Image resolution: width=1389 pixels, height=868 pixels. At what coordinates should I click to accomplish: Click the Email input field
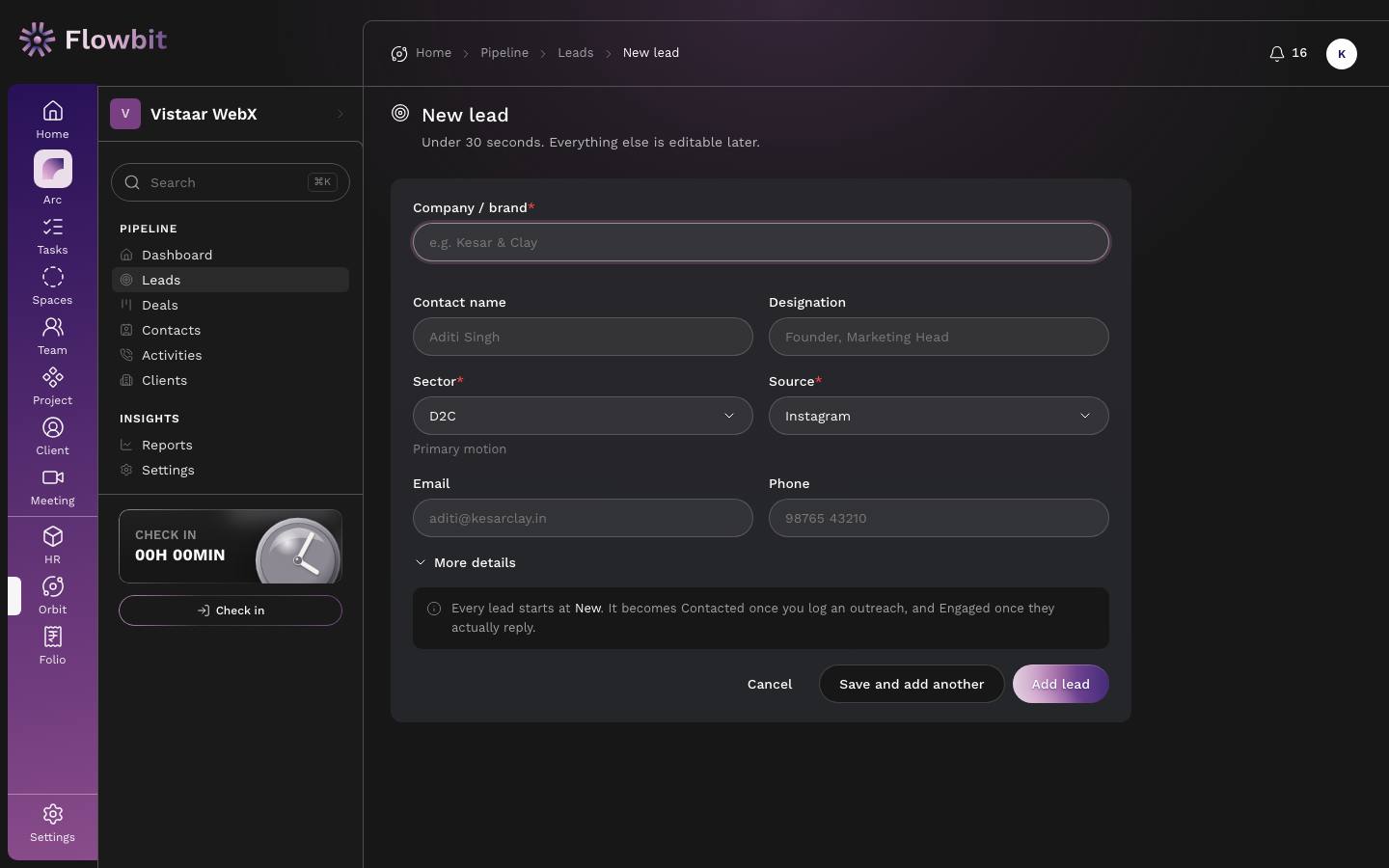tap(583, 518)
